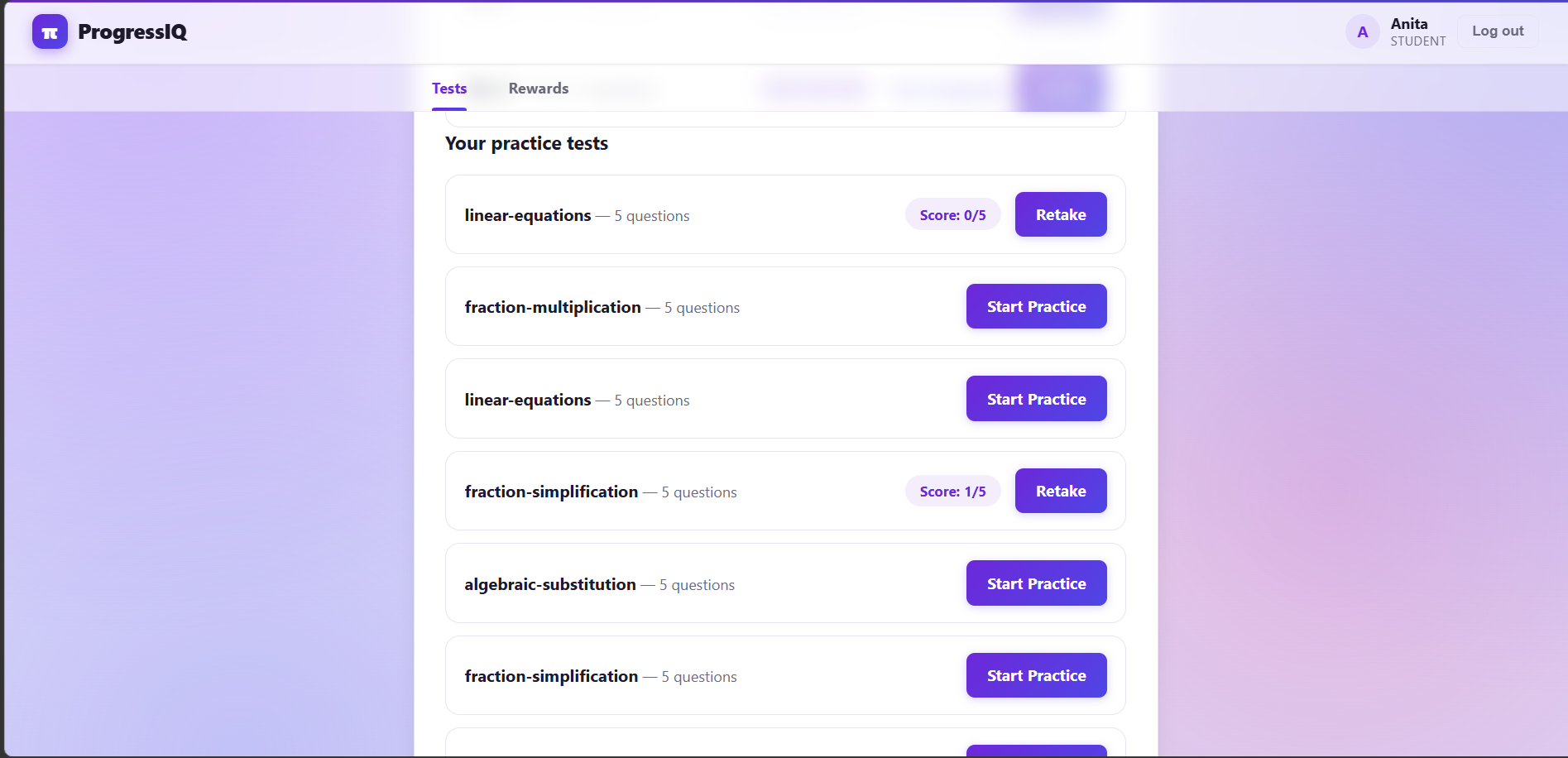Start Practice for fraction-multiplication
Screen dimensions: 1568x758
[1036, 306]
